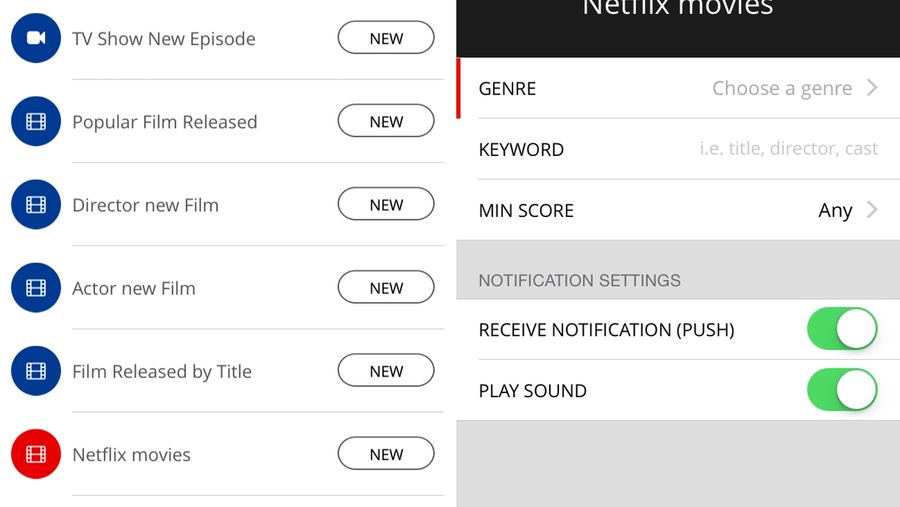Click NEW button for Actor new Film
Viewport: 900px width, 507px height.
[386, 288]
